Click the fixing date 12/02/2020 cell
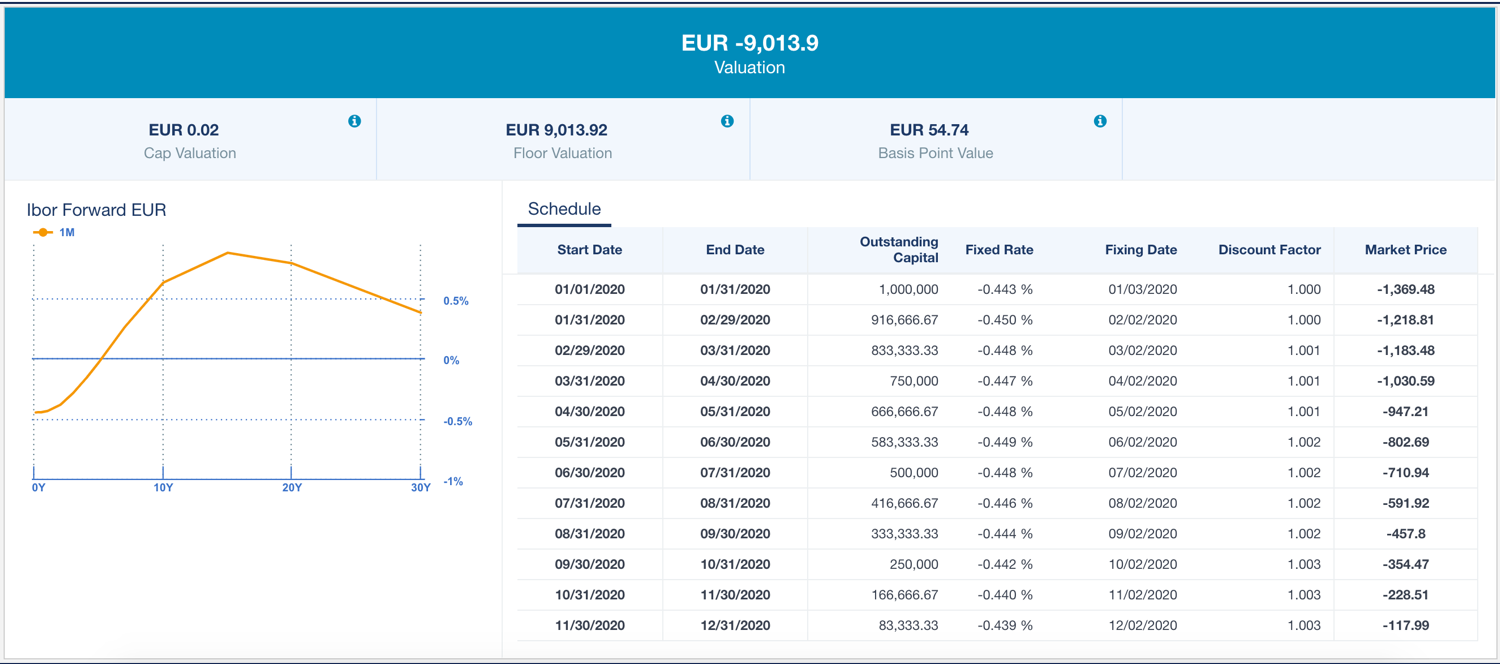This screenshot has height=664, width=1500. coord(1142,625)
